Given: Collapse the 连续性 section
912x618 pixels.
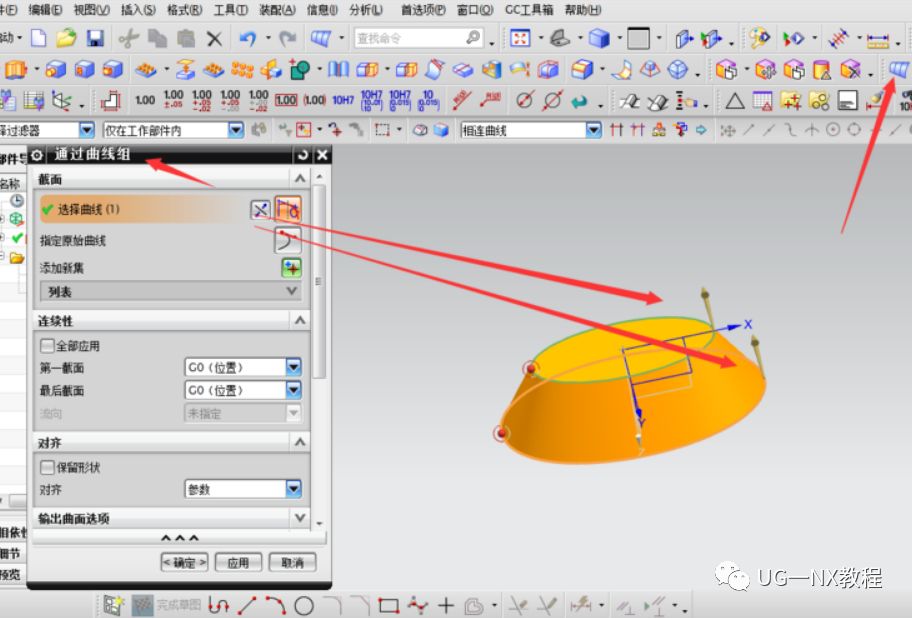Looking at the screenshot, I should click(300, 320).
